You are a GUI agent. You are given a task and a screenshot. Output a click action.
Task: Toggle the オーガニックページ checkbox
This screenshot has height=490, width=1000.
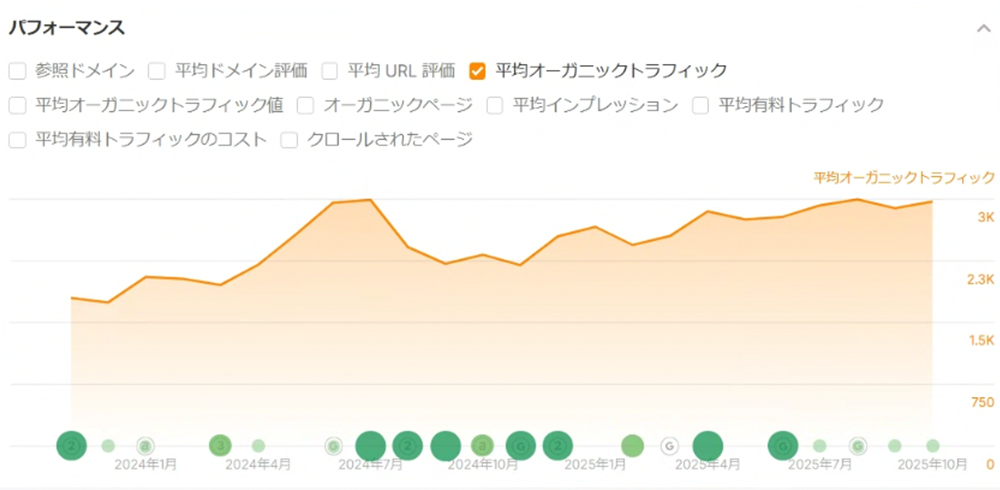click(x=306, y=105)
